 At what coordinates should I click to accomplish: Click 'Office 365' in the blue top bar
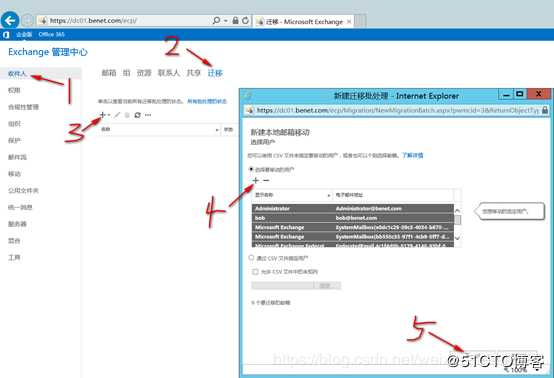pyautogui.click(x=52, y=34)
